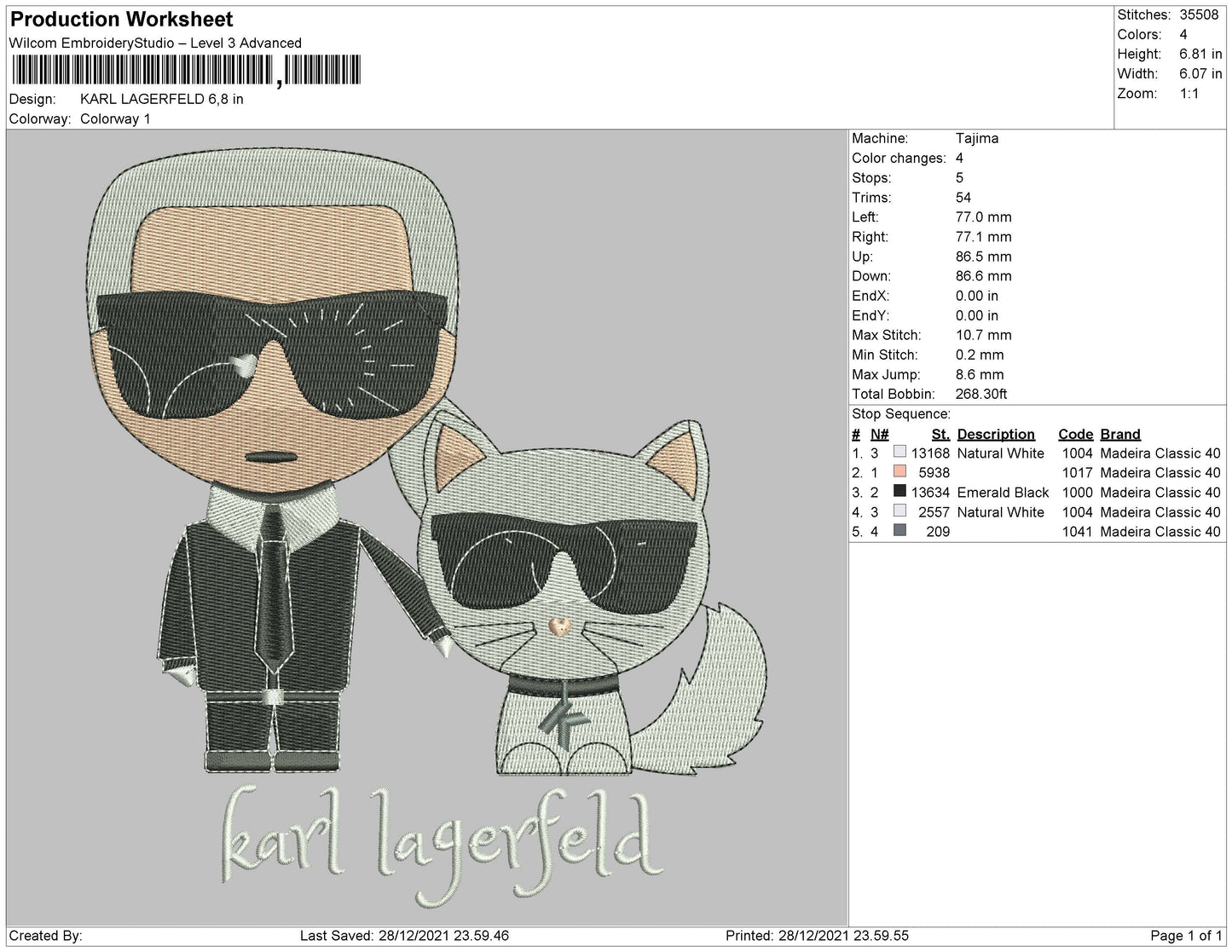Click 'Created By:' in the footer
This screenshot has width=1232, height=952.
[46, 936]
